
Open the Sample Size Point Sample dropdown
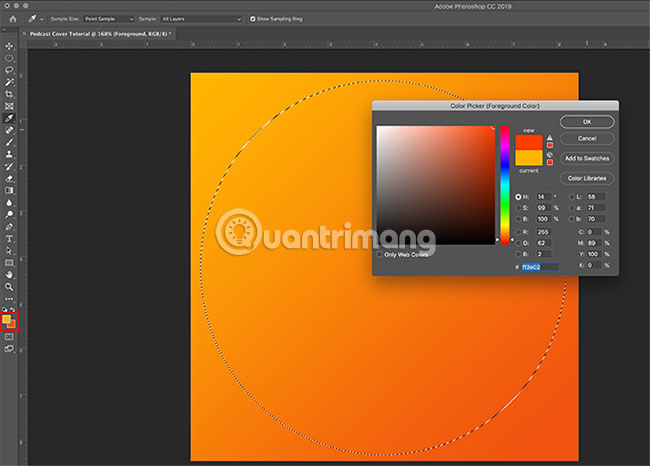click(x=109, y=19)
